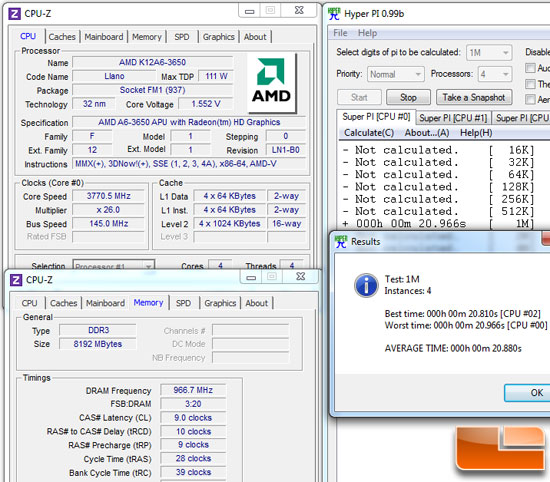Minimize the top CPU-Z window
The height and width of the screenshot is (482, 550).
coord(249,11)
